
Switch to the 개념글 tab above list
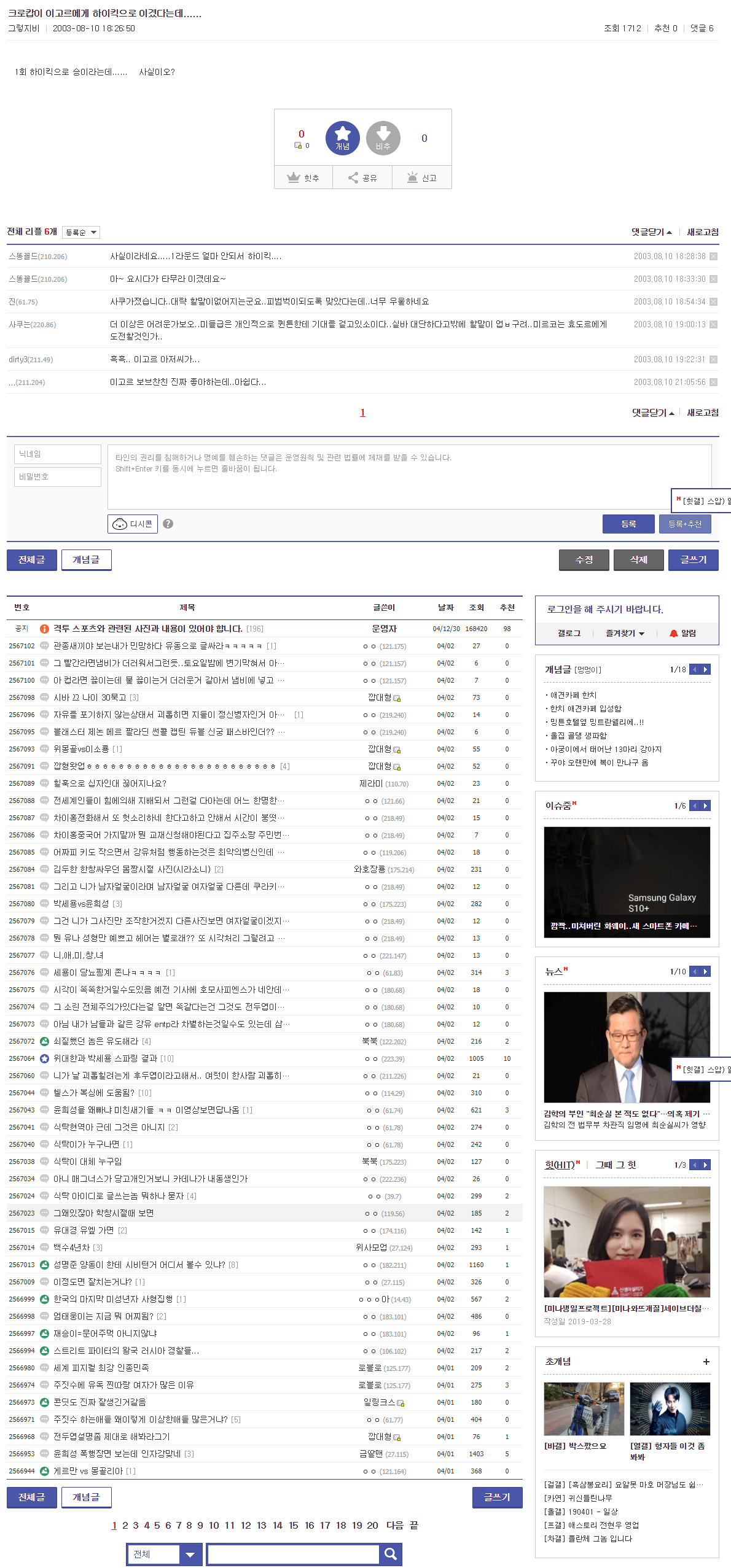click(86, 560)
